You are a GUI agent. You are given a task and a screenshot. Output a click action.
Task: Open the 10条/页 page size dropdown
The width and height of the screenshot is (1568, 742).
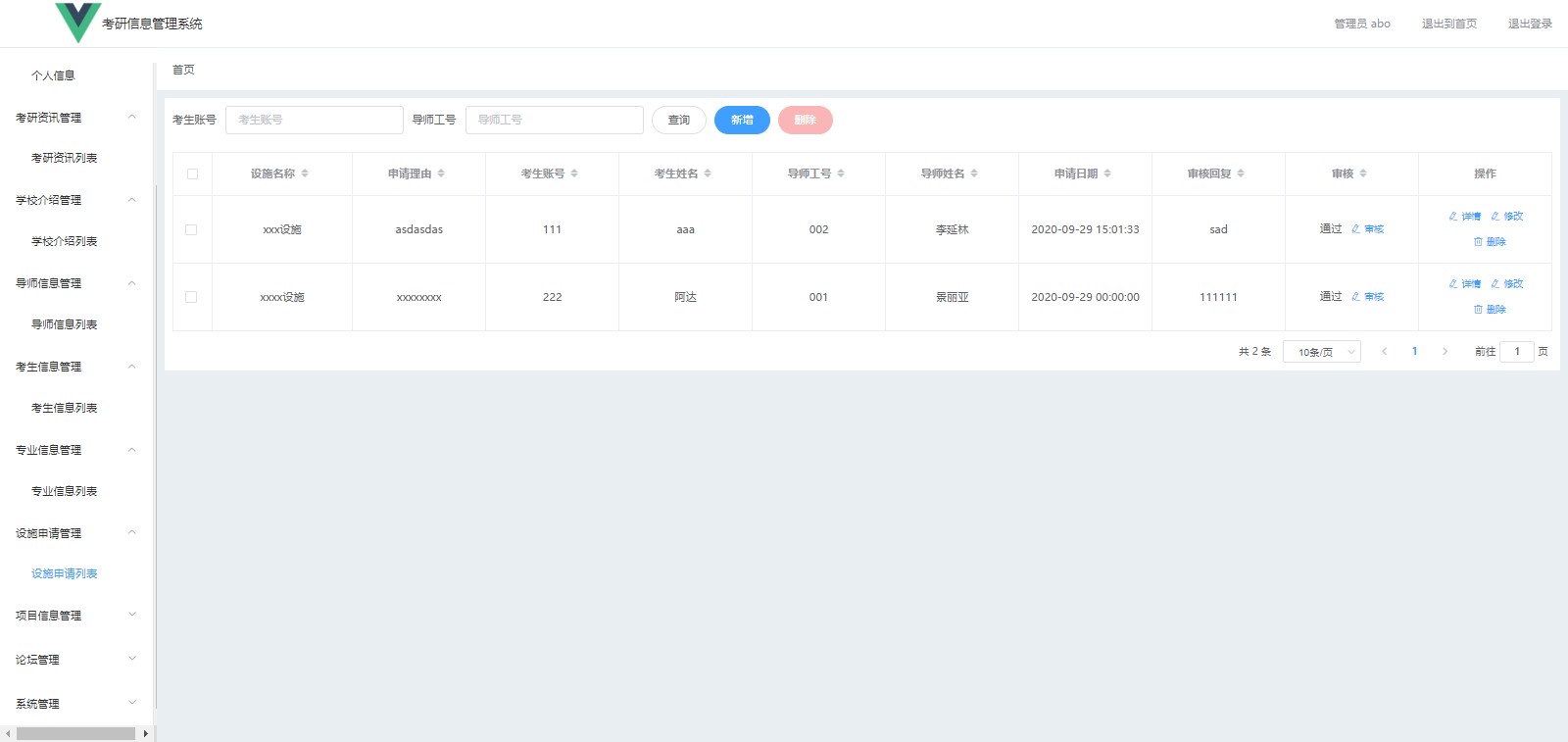tap(1321, 352)
